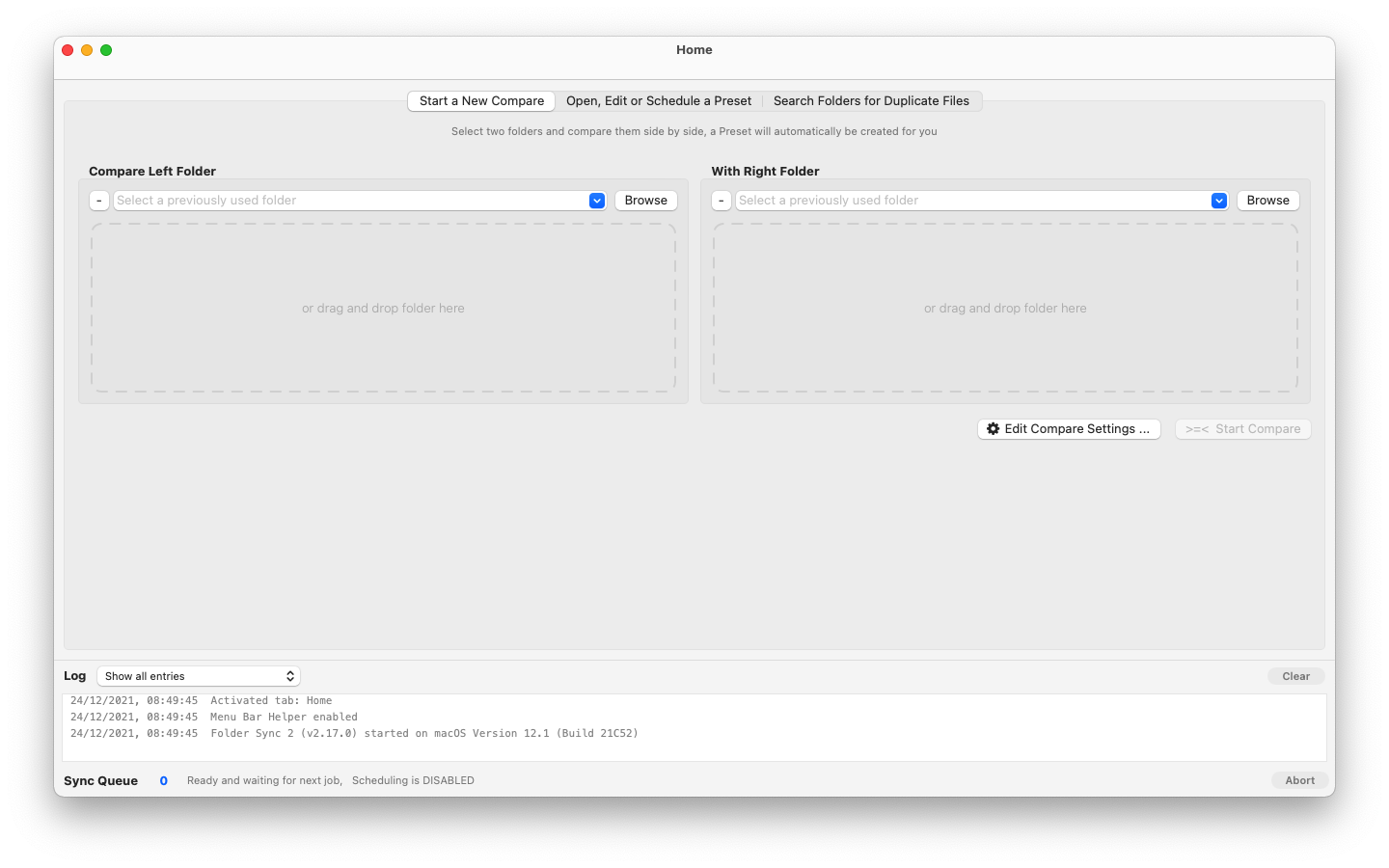Click the green zoom window button
The height and width of the screenshot is (868, 1389).
click(x=106, y=50)
